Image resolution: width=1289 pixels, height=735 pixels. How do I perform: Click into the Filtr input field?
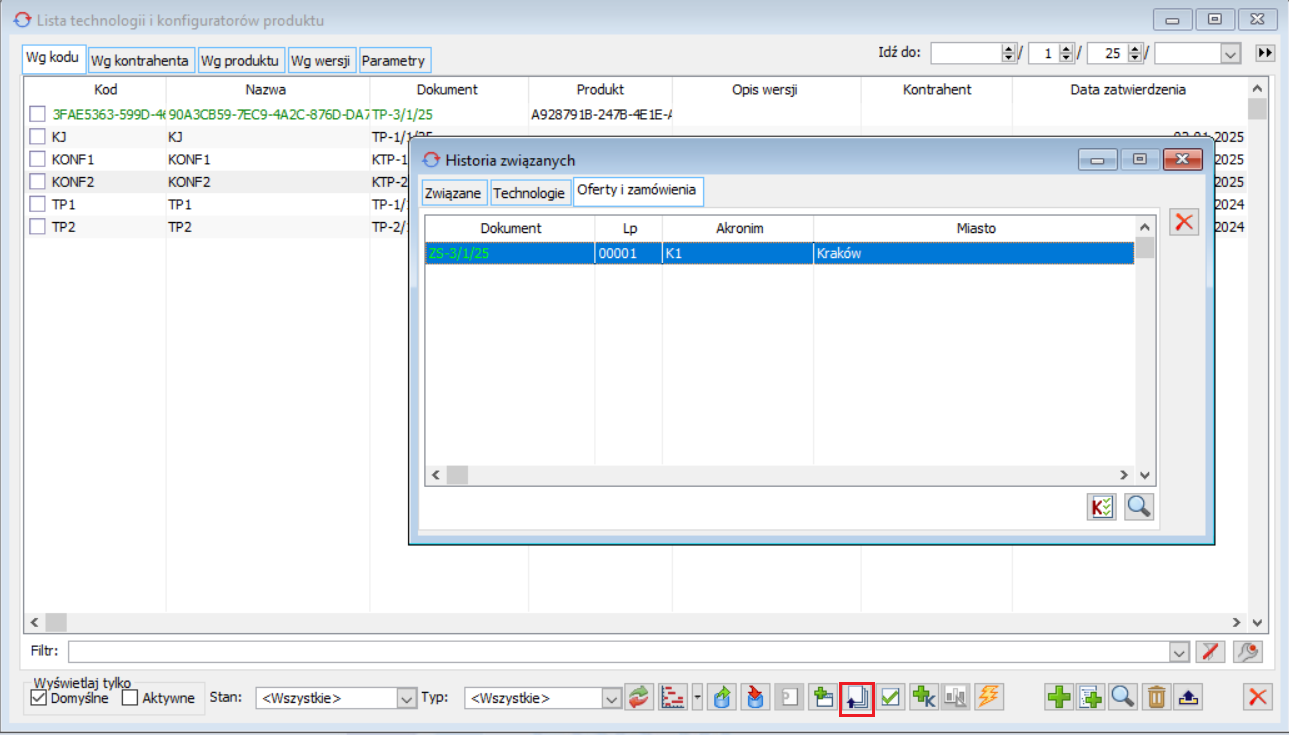(618, 651)
